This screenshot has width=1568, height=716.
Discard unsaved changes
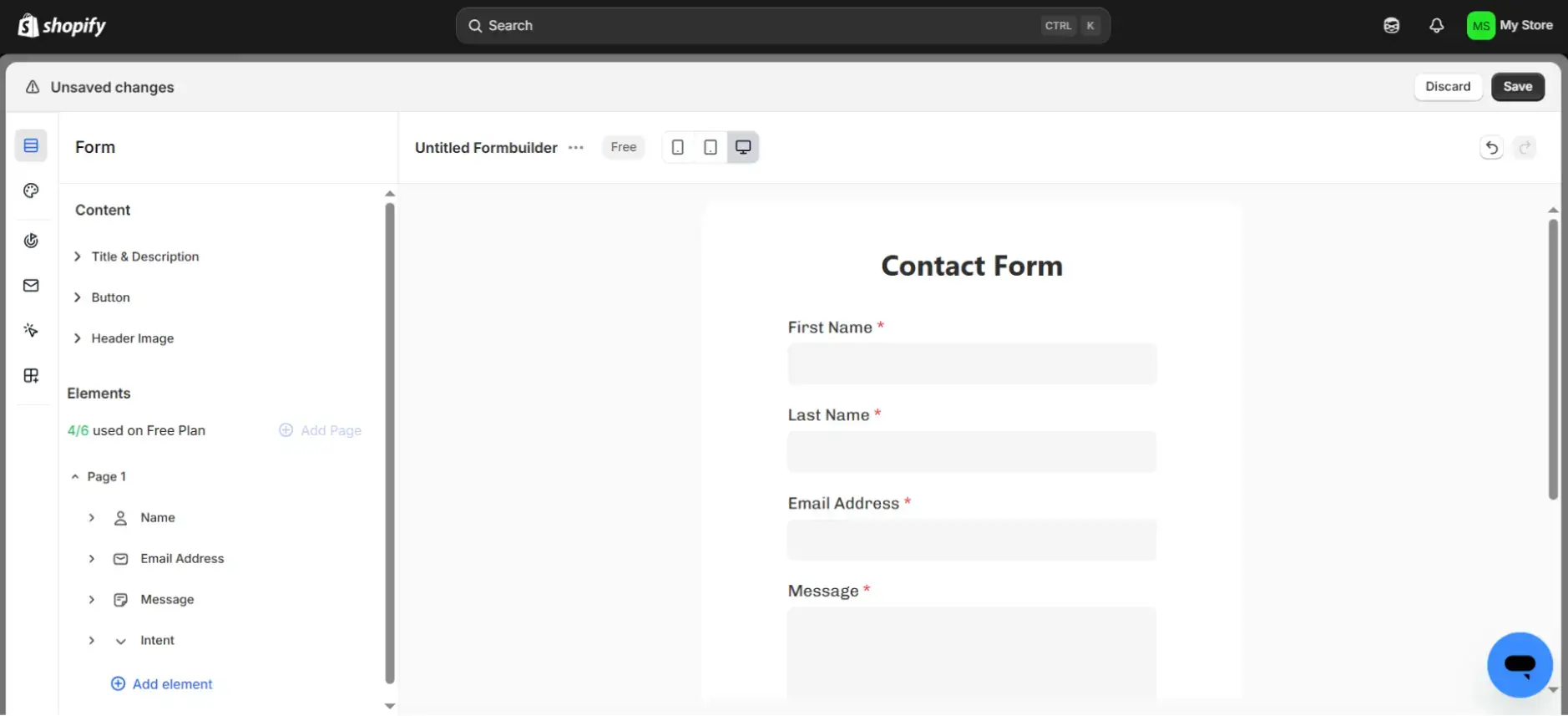coord(1448,87)
